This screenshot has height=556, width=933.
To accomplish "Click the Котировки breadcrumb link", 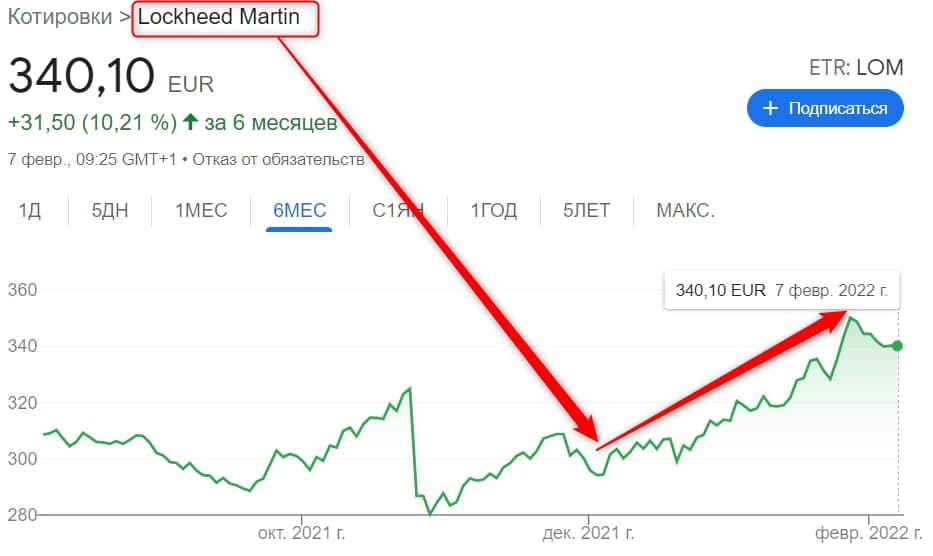I will [60, 17].
